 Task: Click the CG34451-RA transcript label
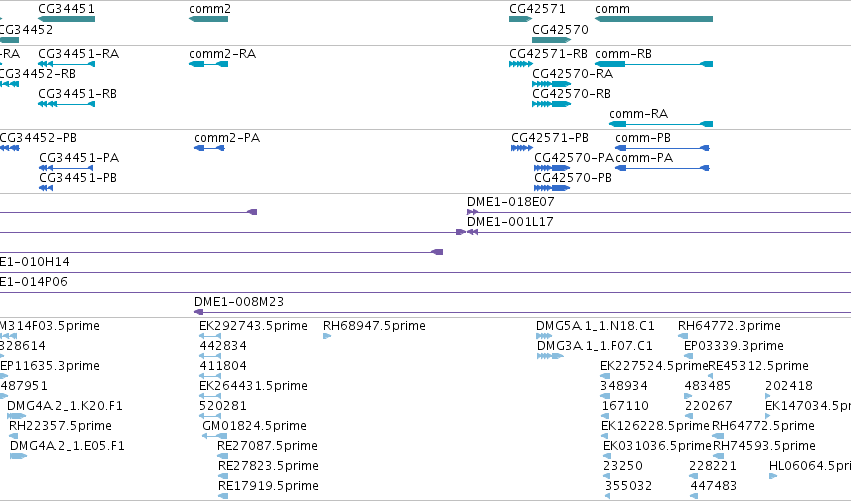[79, 54]
